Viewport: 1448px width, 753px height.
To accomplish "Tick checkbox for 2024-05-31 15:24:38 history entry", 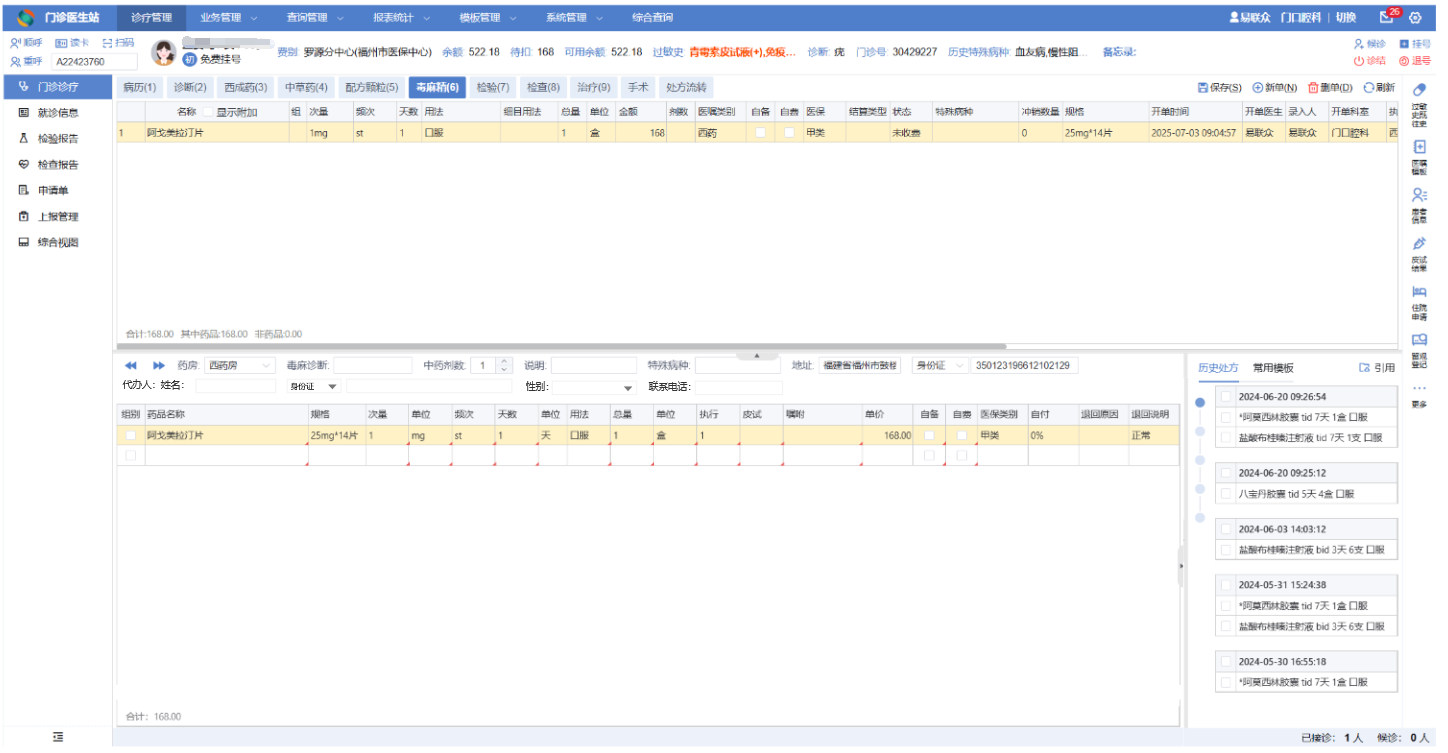I will click(x=1226, y=585).
